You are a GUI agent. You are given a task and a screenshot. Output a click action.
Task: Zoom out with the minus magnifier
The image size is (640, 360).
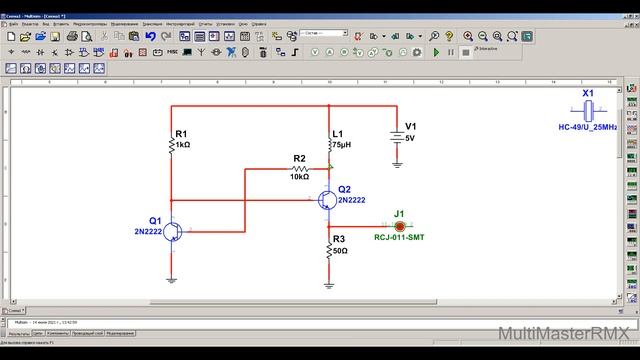483,36
